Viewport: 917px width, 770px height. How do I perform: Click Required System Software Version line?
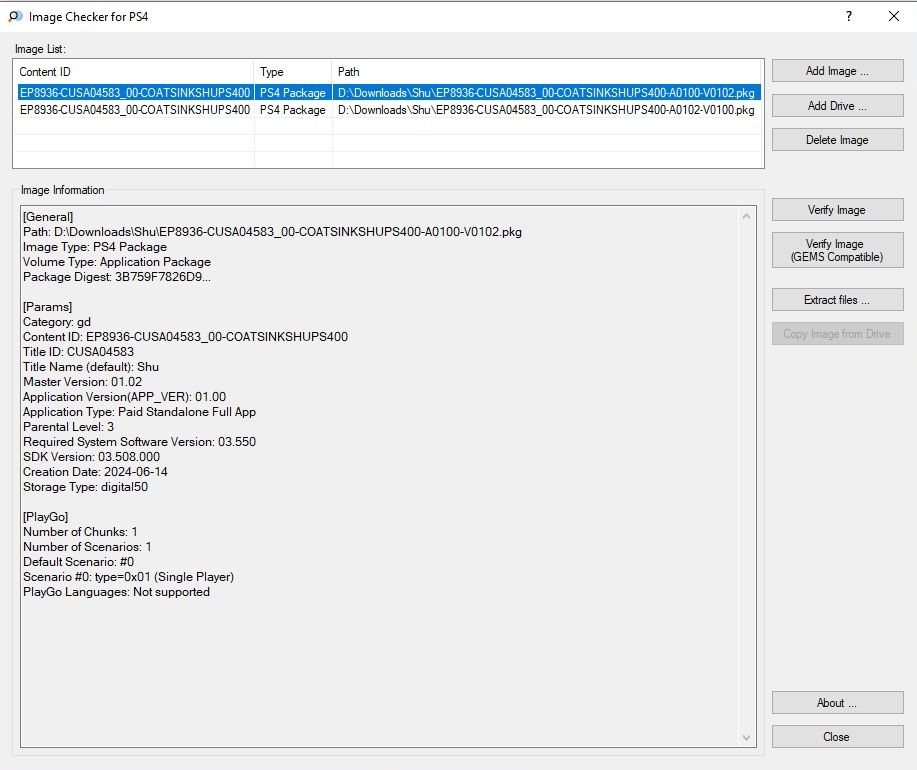point(139,442)
